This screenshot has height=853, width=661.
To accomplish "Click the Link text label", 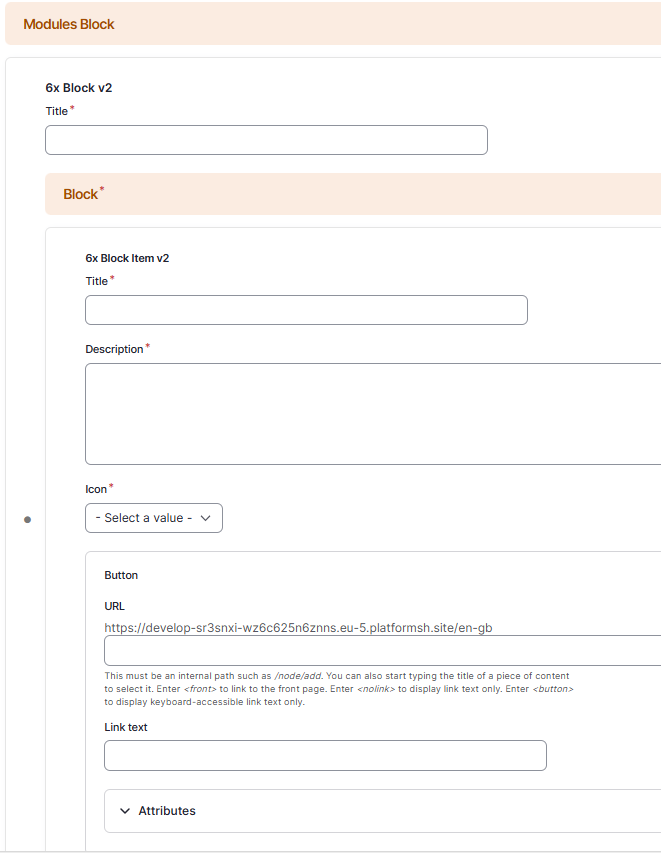I will [x=126, y=727].
